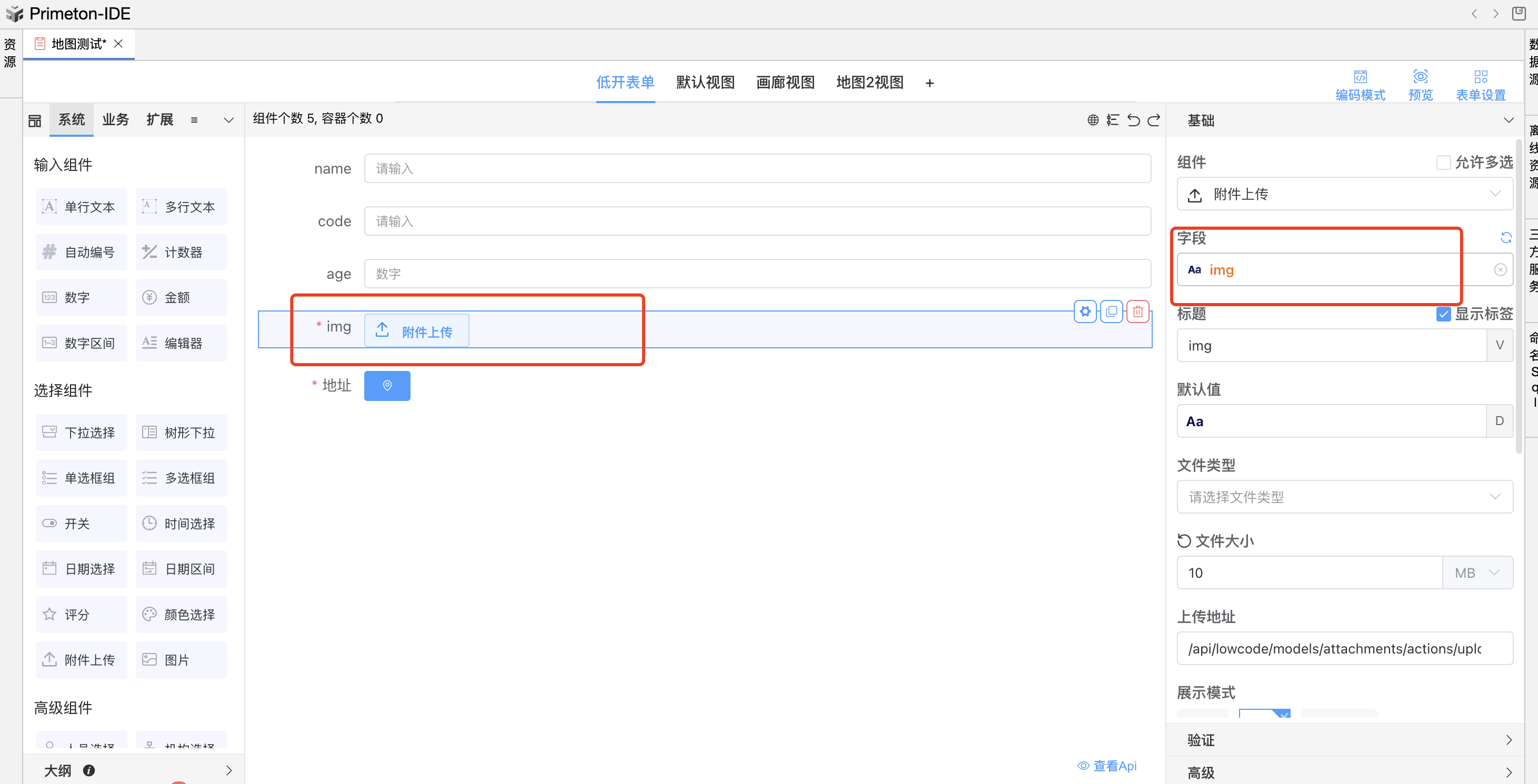Open settings gear on img component
1538x784 pixels.
click(x=1085, y=311)
